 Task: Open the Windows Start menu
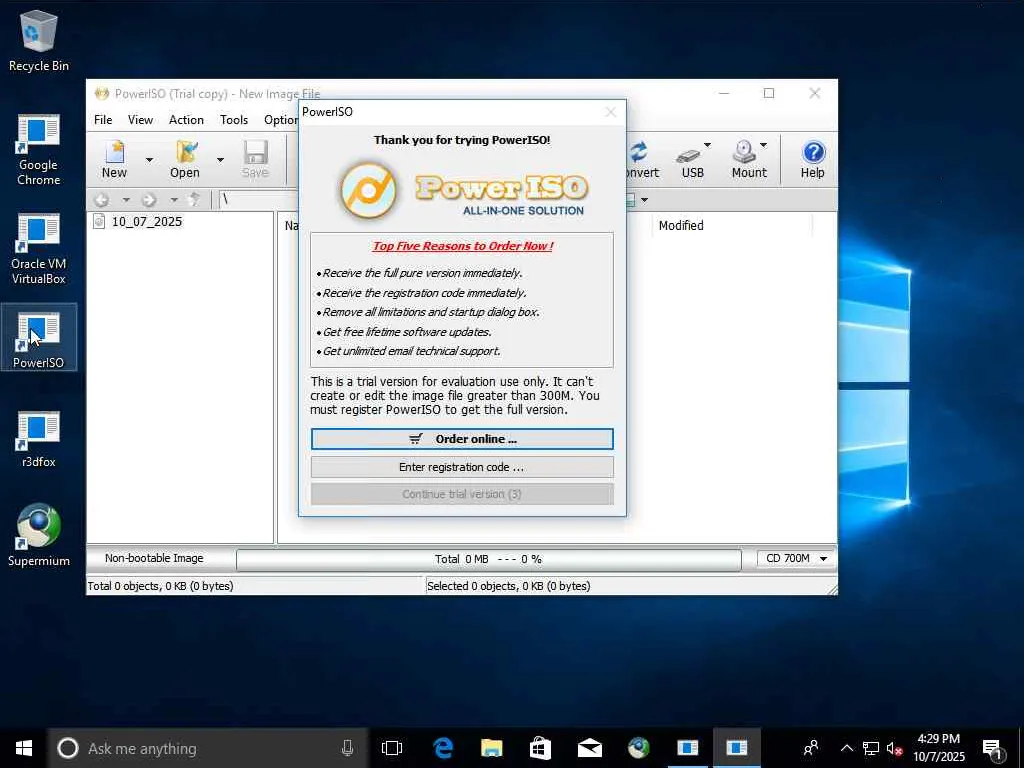click(x=24, y=748)
